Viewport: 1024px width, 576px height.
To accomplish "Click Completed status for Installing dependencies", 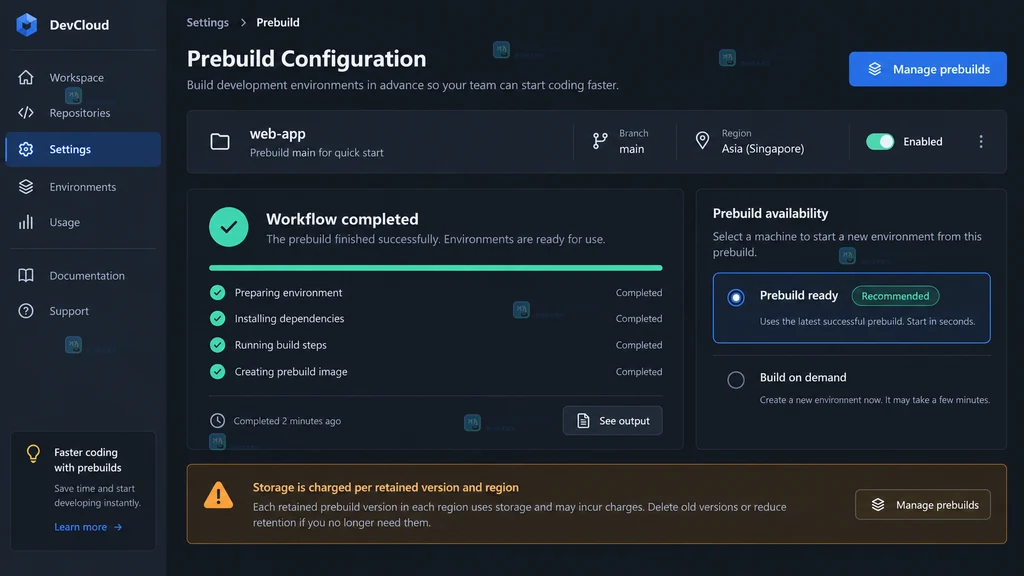I will pos(639,319).
